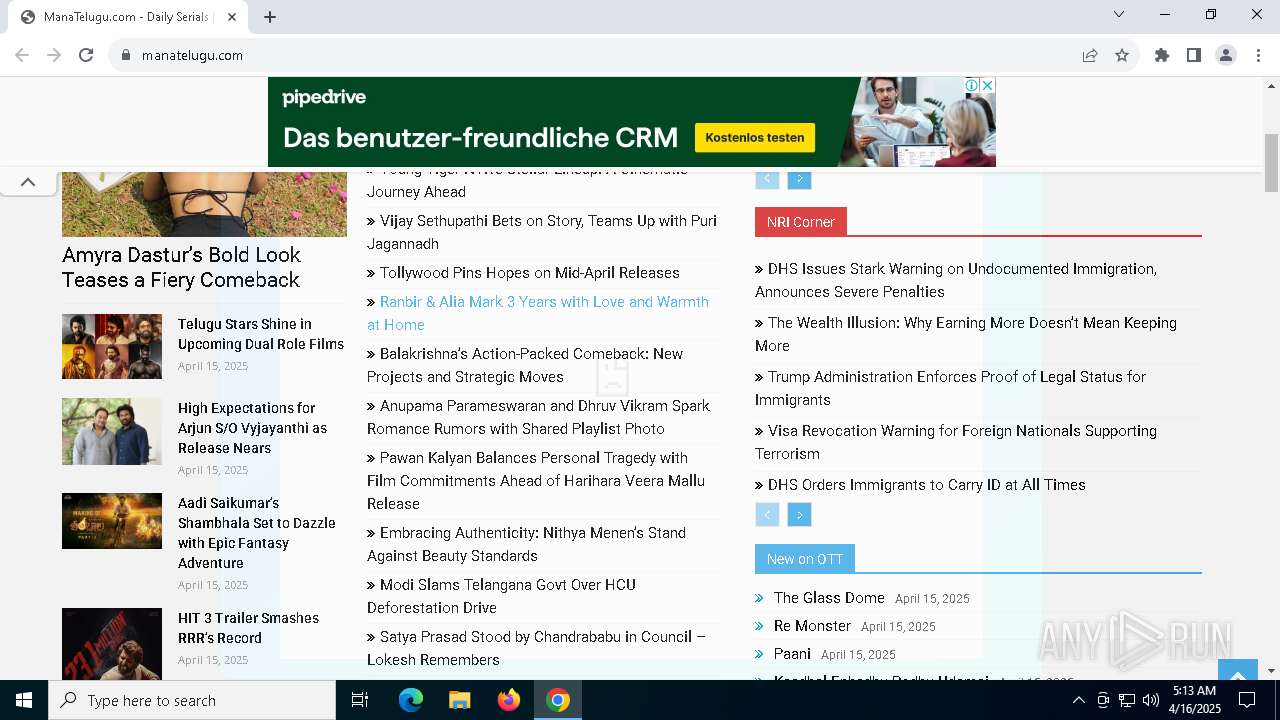The image size is (1280, 720).
Task: Open Amyra Dastur's Bold Look article
Action: (x=181, y=267)
